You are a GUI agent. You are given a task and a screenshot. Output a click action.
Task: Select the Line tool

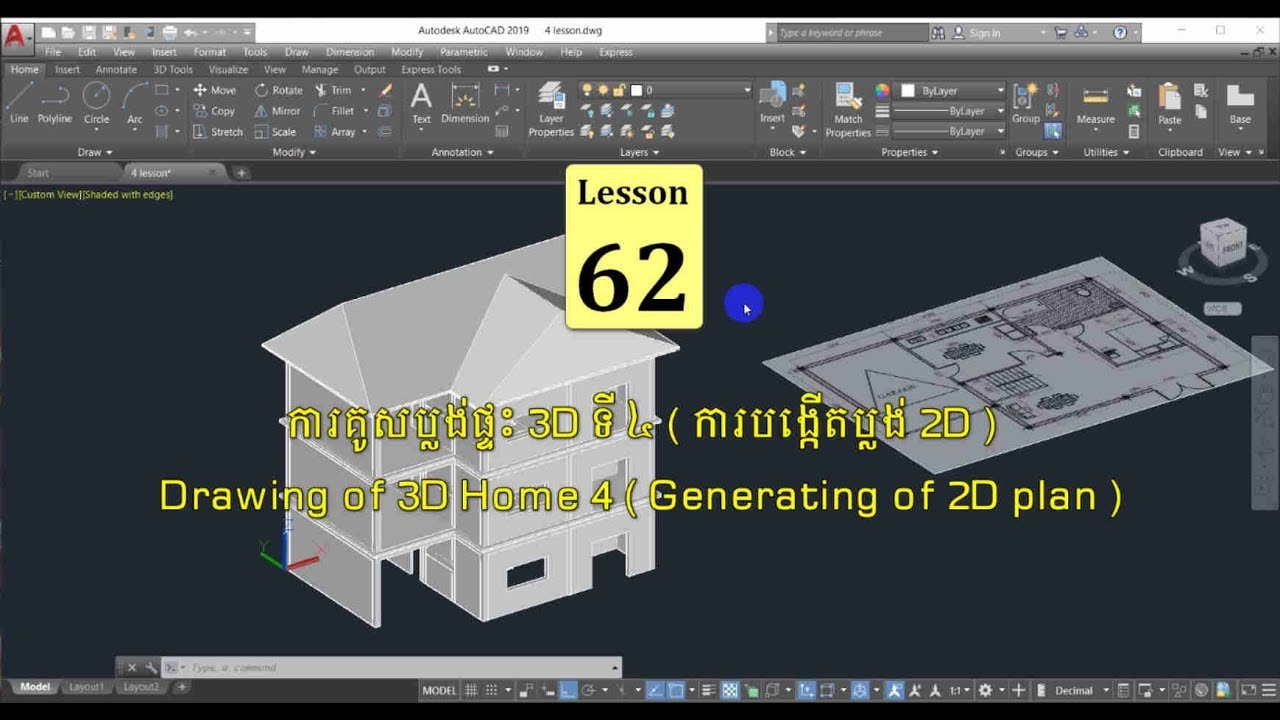(x=19, y=104)
